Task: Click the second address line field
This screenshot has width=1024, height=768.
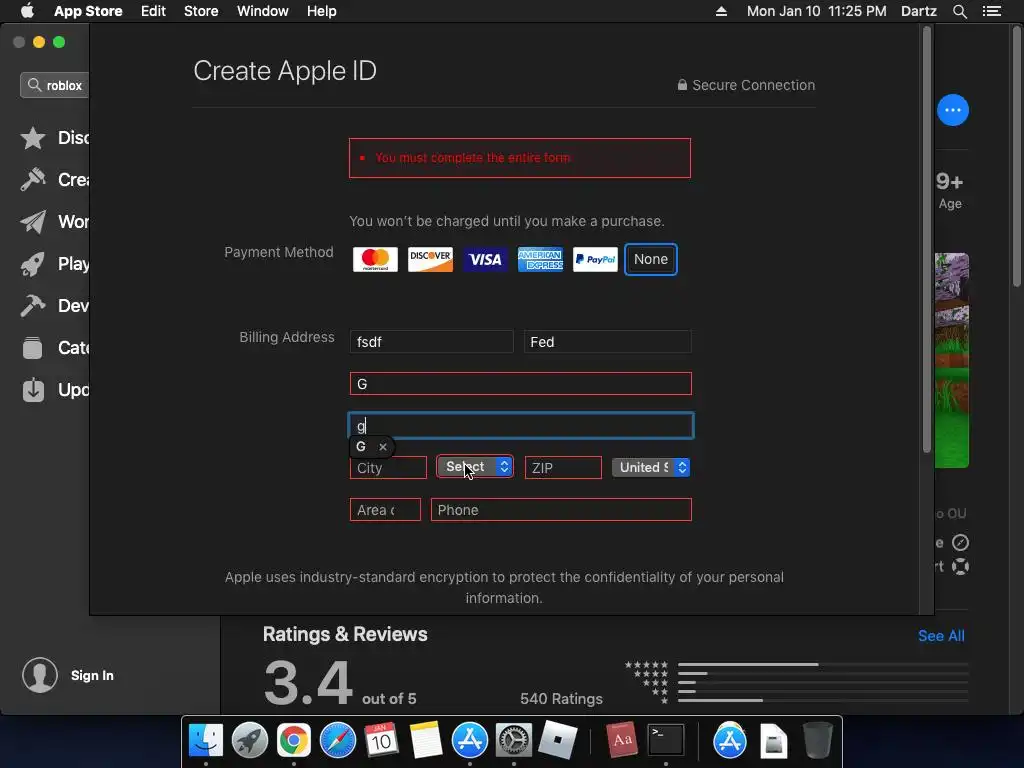Action: [520, 426]
